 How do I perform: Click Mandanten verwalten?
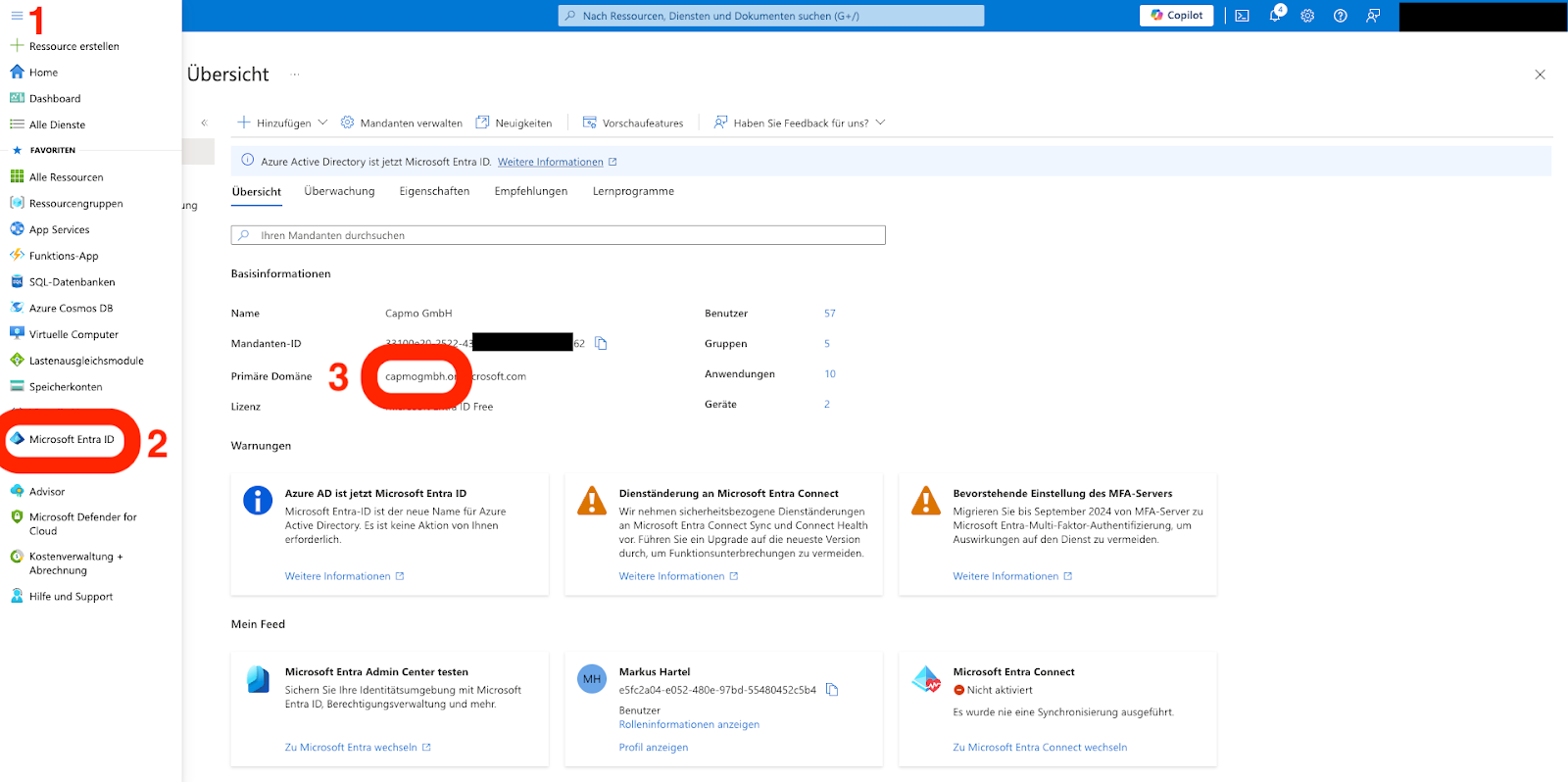pyautogui.click(x=402, y=122)
